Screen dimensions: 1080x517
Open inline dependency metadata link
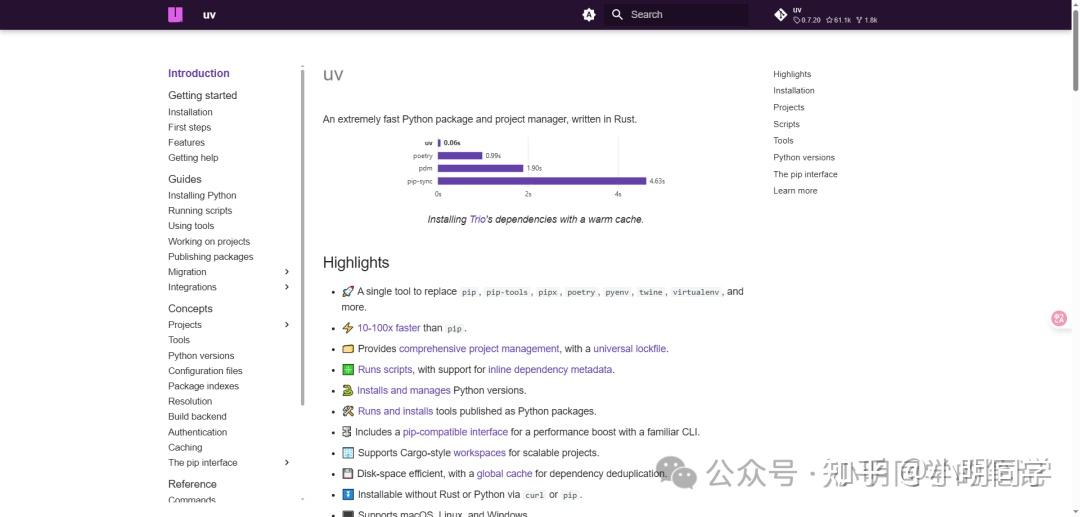[x=550, y=370]
